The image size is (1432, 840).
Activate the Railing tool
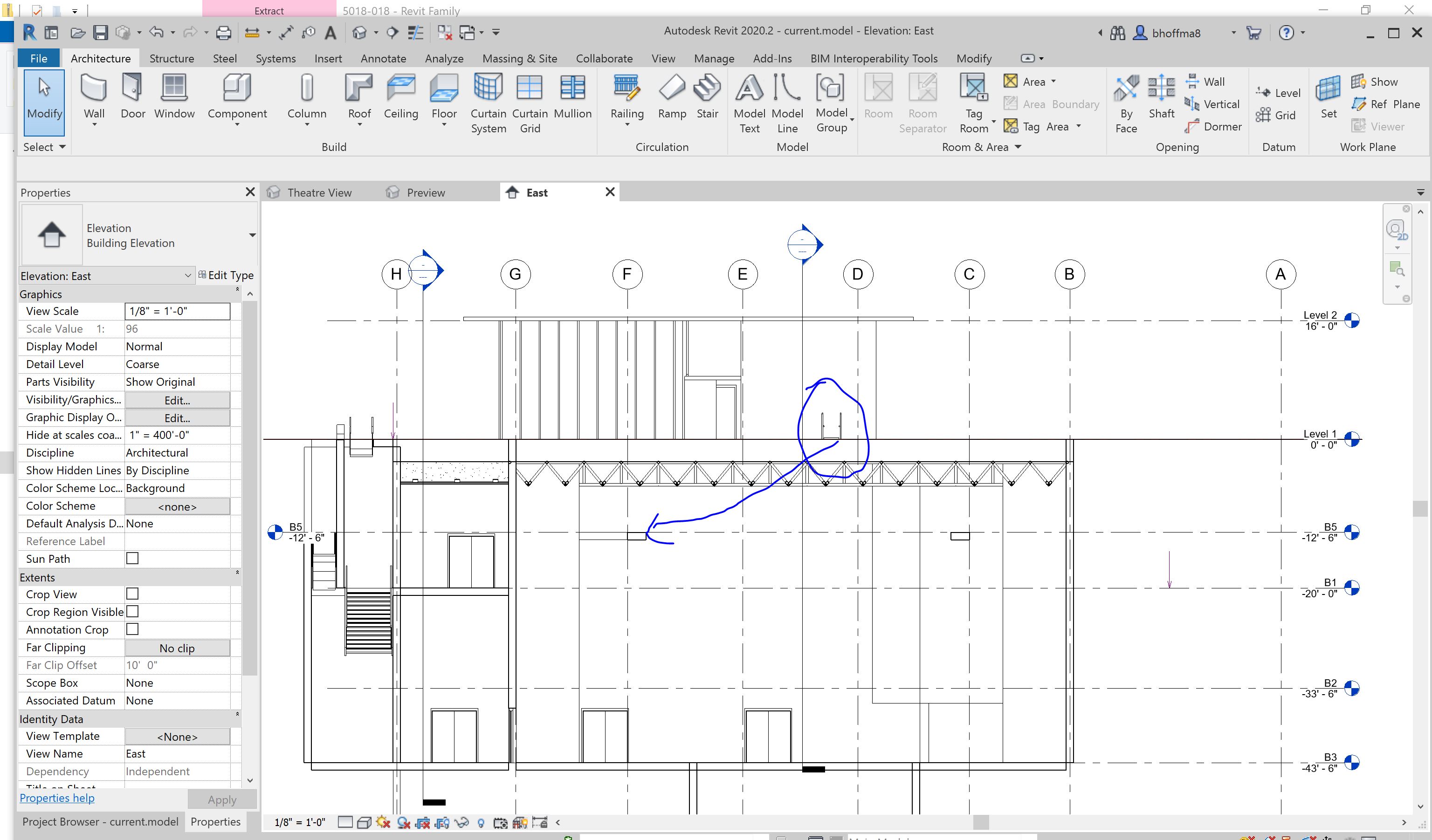click(x=627, y=96)
